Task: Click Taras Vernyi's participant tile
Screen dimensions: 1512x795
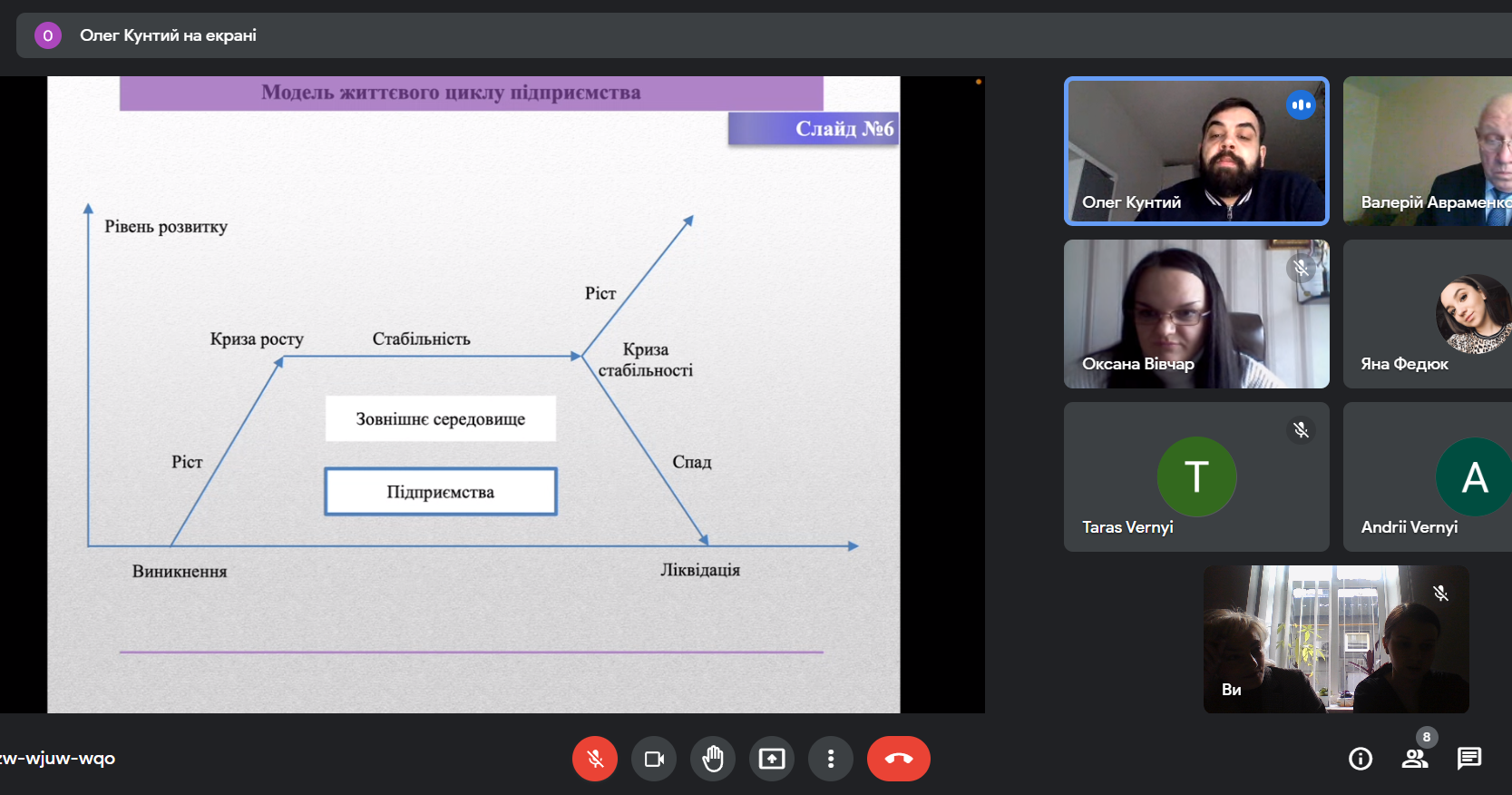Action: pos(1195,476)
